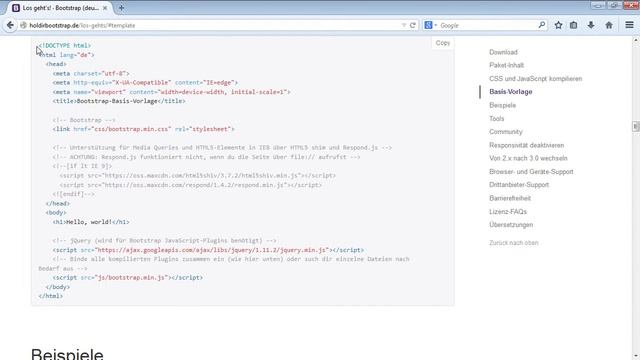Open the Tools sidebar link
The image size is (640, 360).
pyautogui.click(x=497, y=119)
